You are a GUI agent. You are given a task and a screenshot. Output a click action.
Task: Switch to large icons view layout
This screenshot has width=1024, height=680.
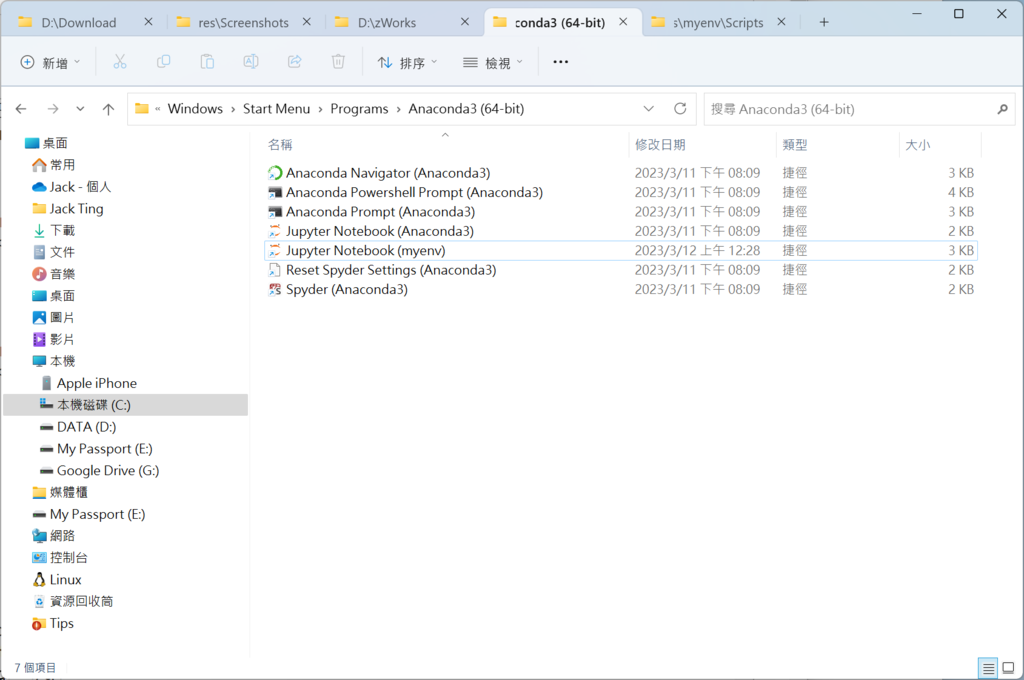(1008, 668)
